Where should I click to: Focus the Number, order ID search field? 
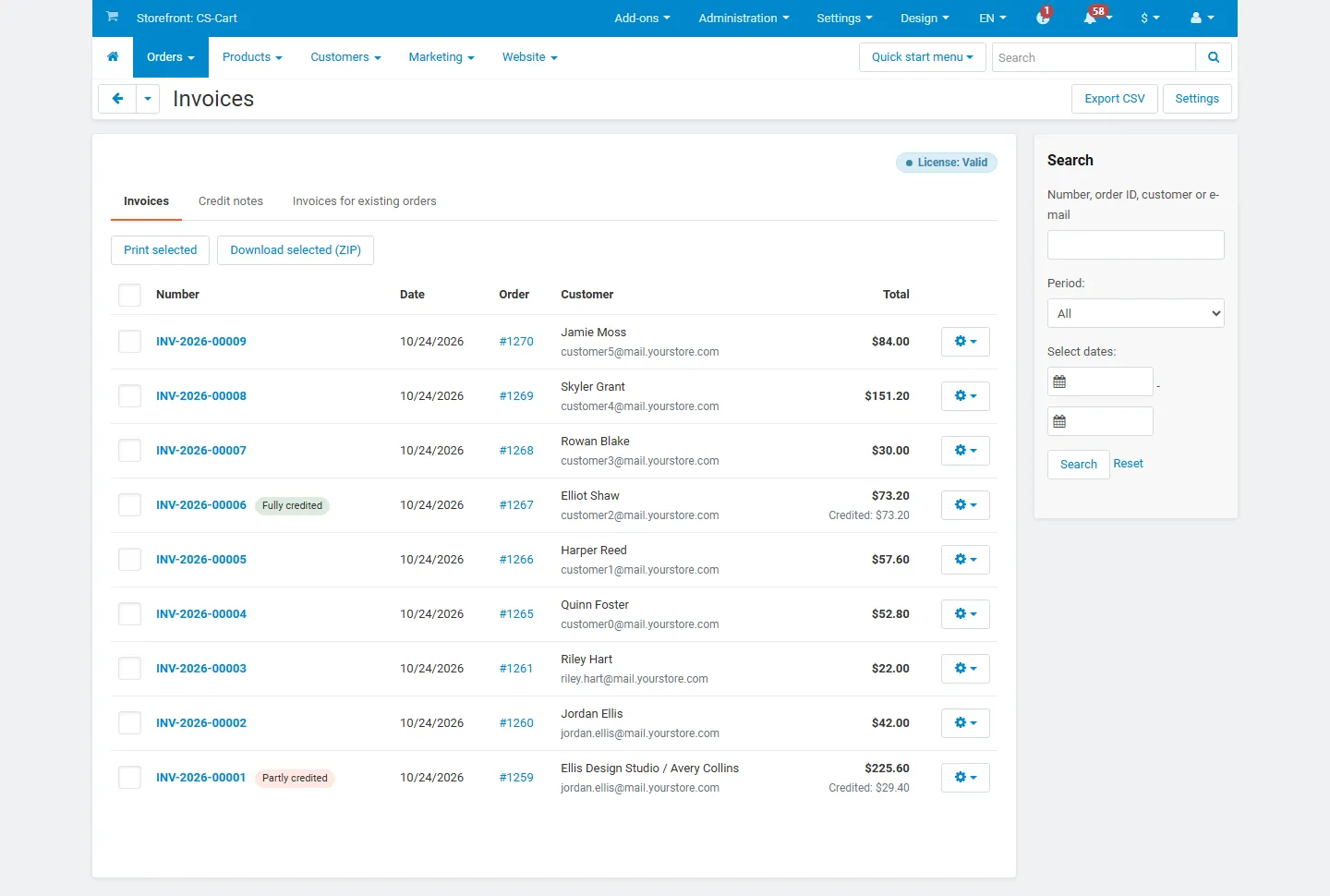coord(1136,245)
